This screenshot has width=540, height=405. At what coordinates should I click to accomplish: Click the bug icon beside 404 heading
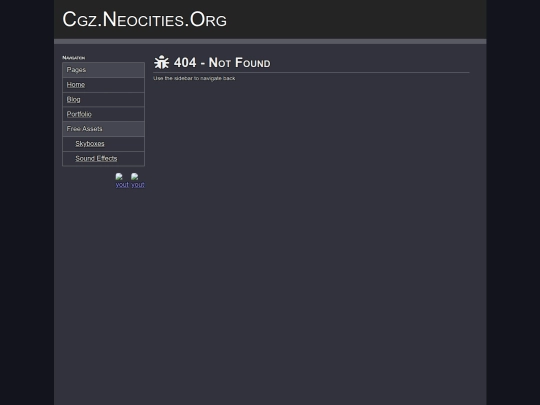click(x=161, y=62)
